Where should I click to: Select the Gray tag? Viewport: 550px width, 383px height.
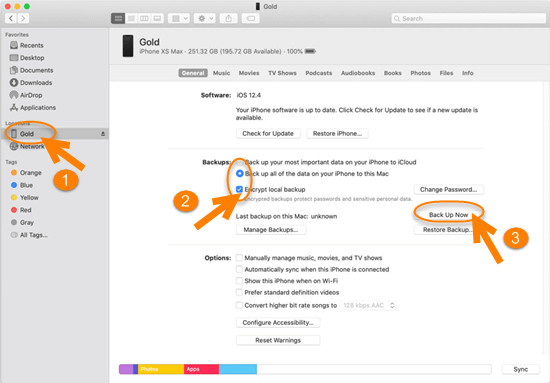(x=22, y=222)
